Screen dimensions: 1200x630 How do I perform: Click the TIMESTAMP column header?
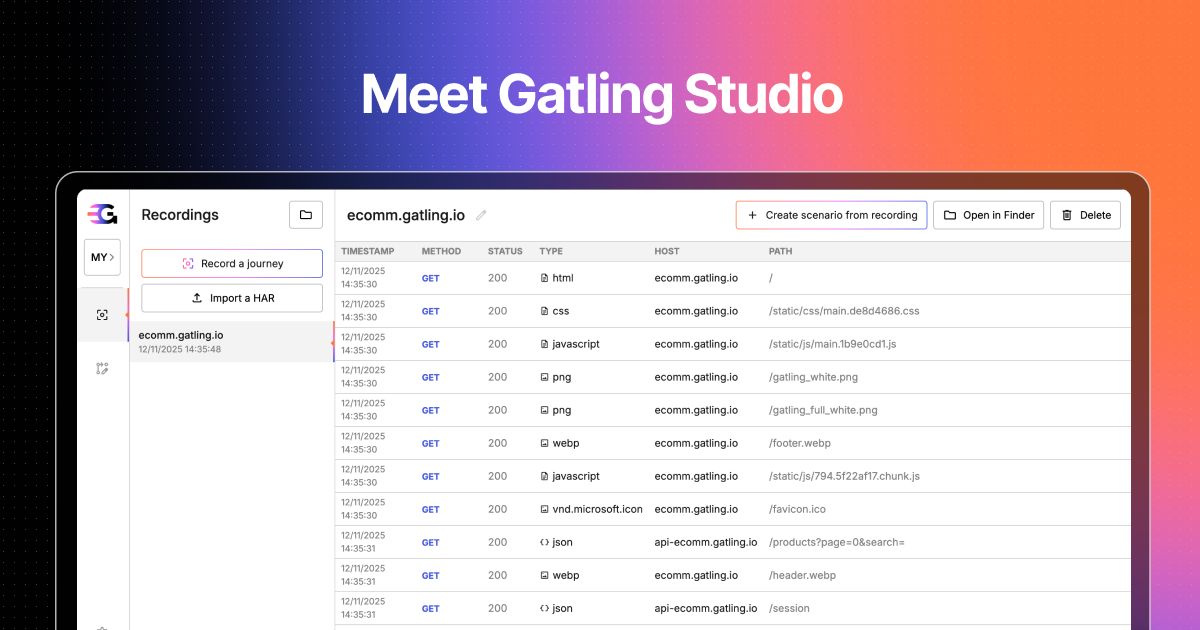coord(367,251)
